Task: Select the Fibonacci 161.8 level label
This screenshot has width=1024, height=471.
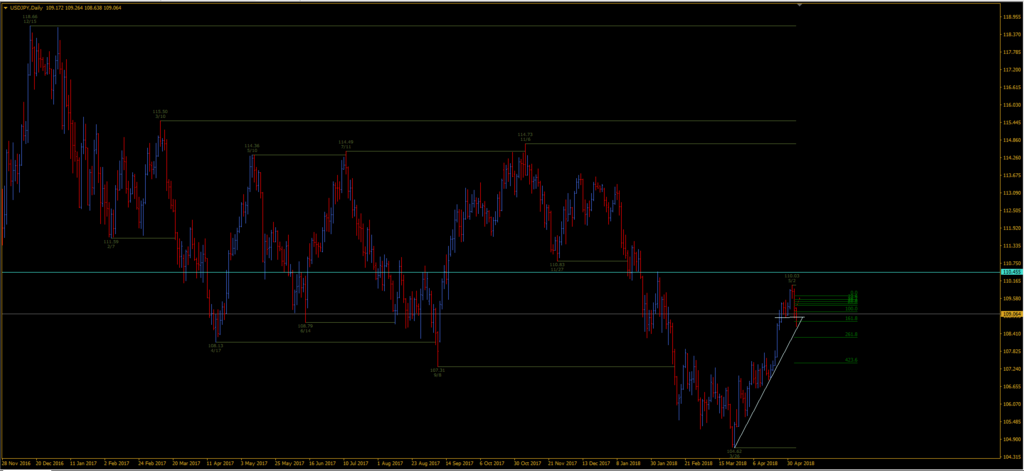Action: pyautogui.click(x=851, y=318)
